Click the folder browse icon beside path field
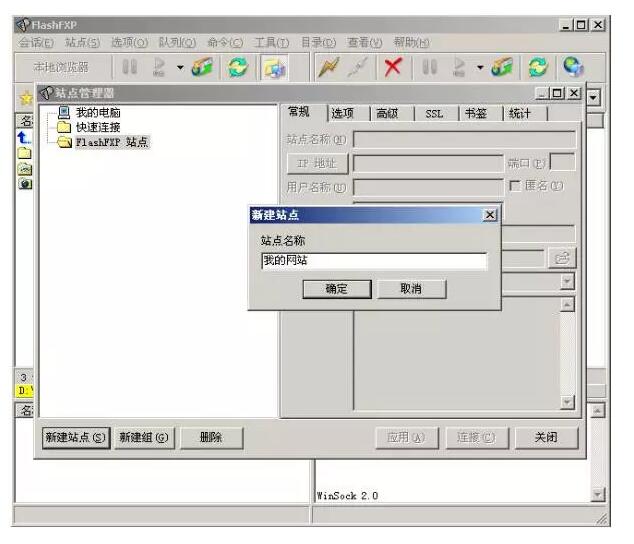The height and width of the screenshot is (544, 634). [x=563, y=259]
